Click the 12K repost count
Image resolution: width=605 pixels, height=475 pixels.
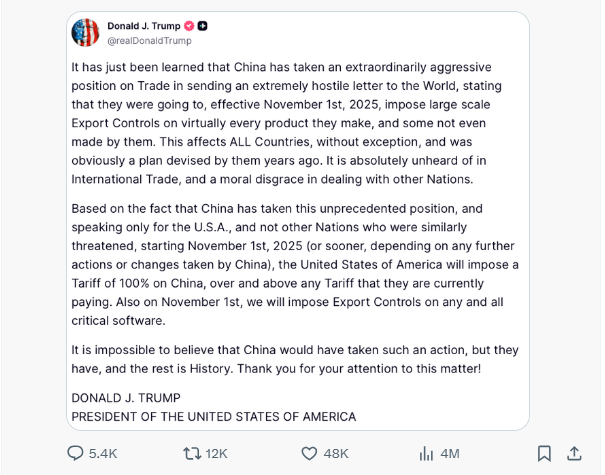click(x=216, y=453)
